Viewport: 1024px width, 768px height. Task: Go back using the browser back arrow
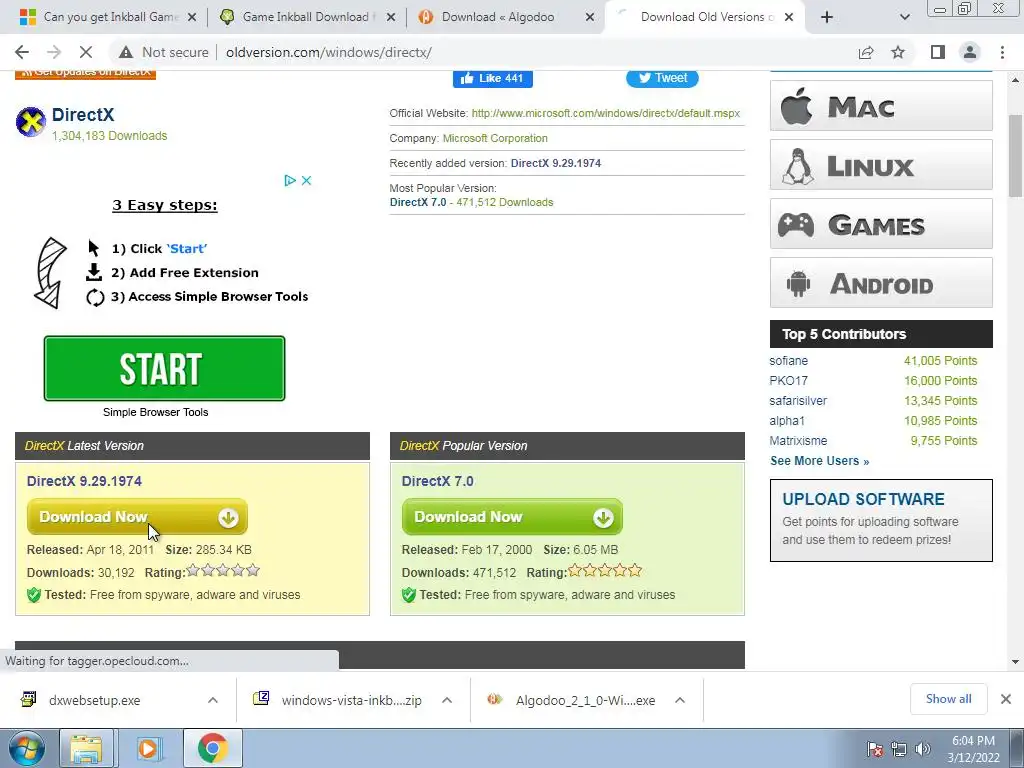click(22, 52)
